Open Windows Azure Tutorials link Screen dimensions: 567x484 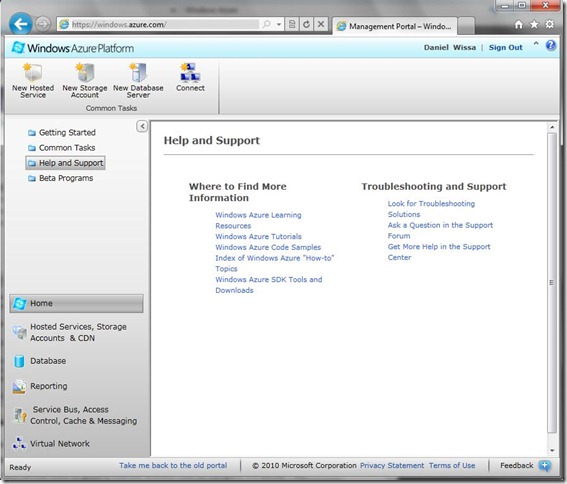pos(258,236)
